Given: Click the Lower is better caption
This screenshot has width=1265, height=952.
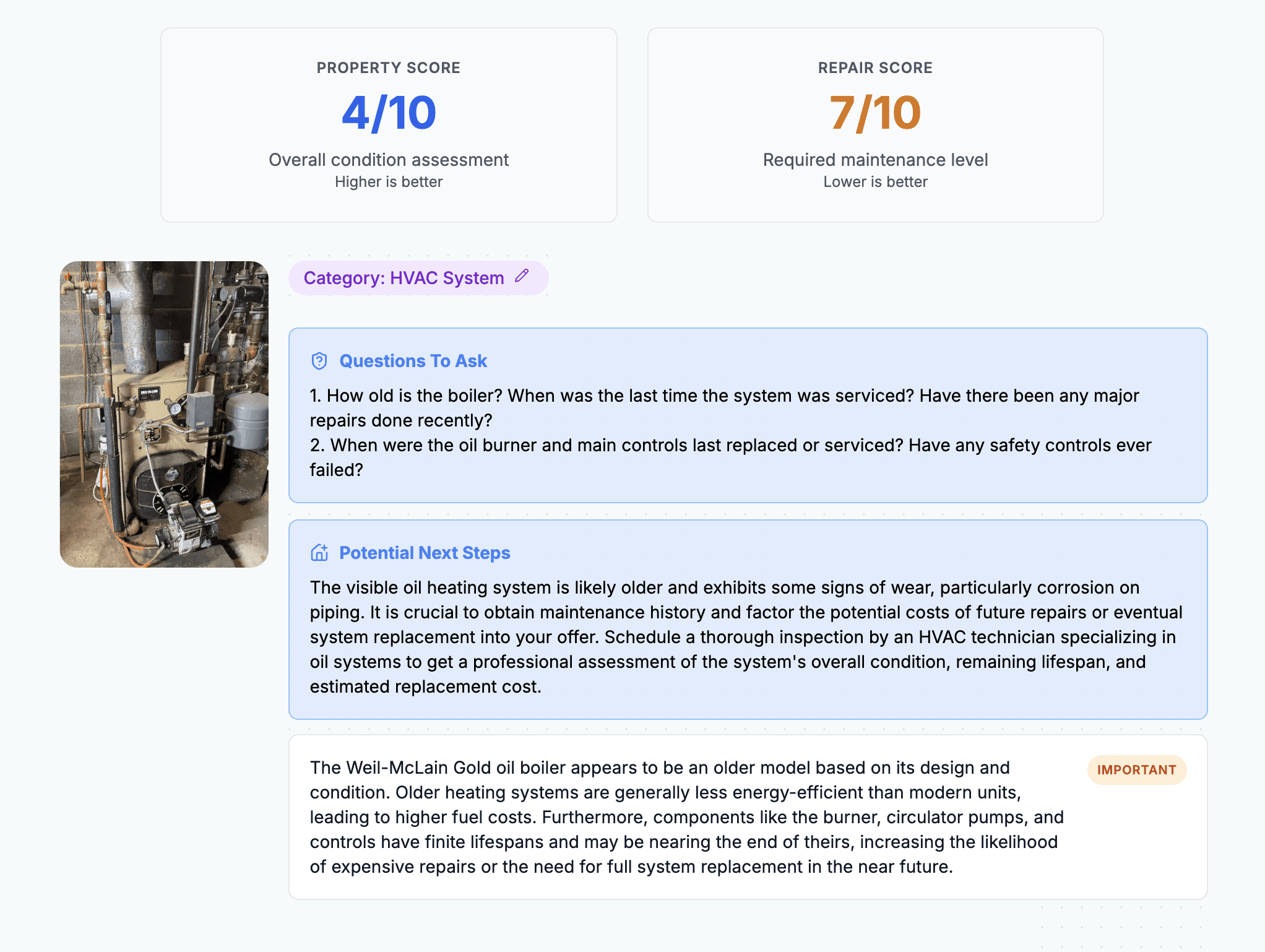Looking at the screenshot, I should (x=875, y=181).
